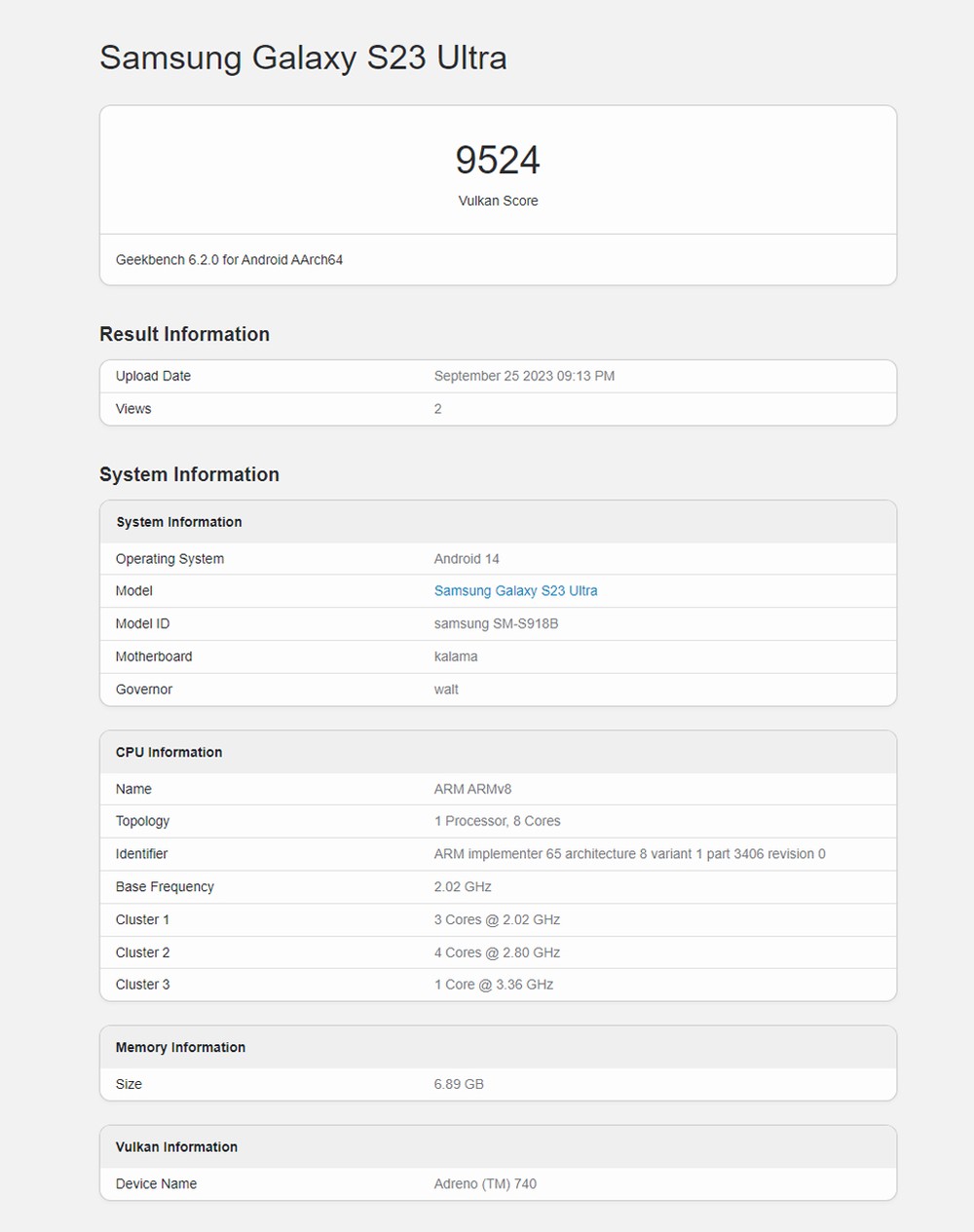Click the Samsung Galaxy S23 Ultra page title
The height and width of the screenshot is (1232, 974).
click(303, 57)
